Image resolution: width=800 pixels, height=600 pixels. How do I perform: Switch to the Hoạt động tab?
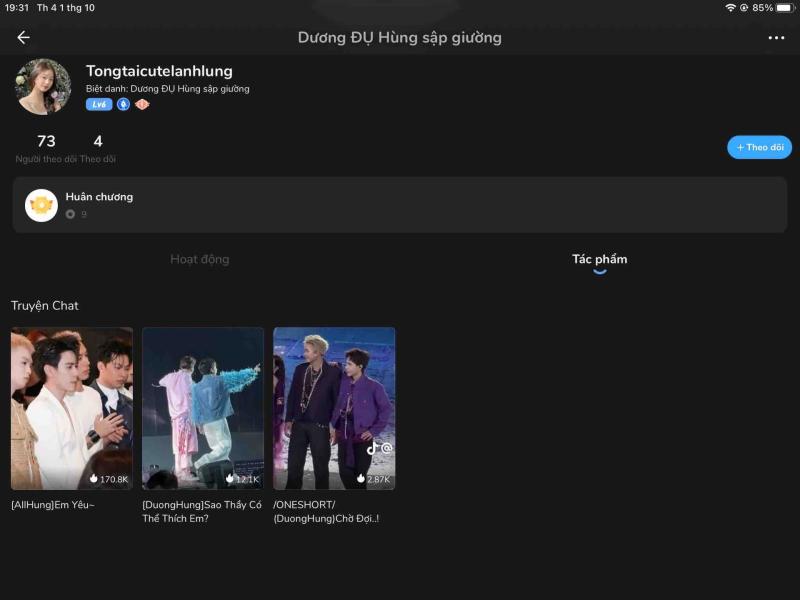click(x=200, y=259)
